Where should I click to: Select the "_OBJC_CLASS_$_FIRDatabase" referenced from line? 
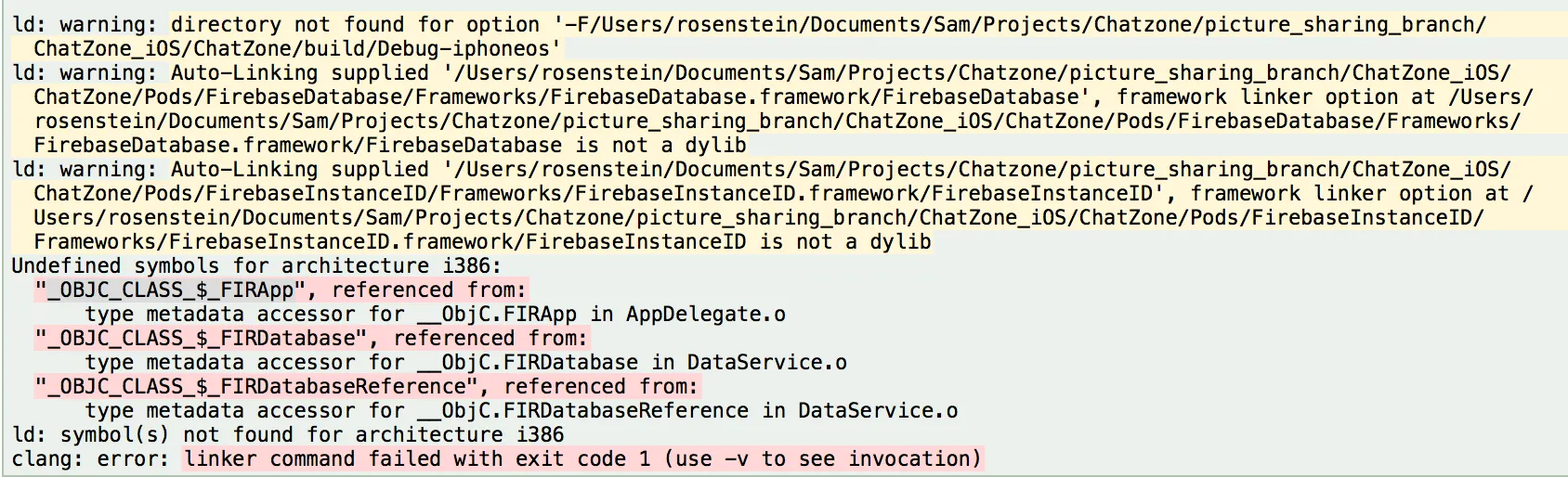[311, 339]
